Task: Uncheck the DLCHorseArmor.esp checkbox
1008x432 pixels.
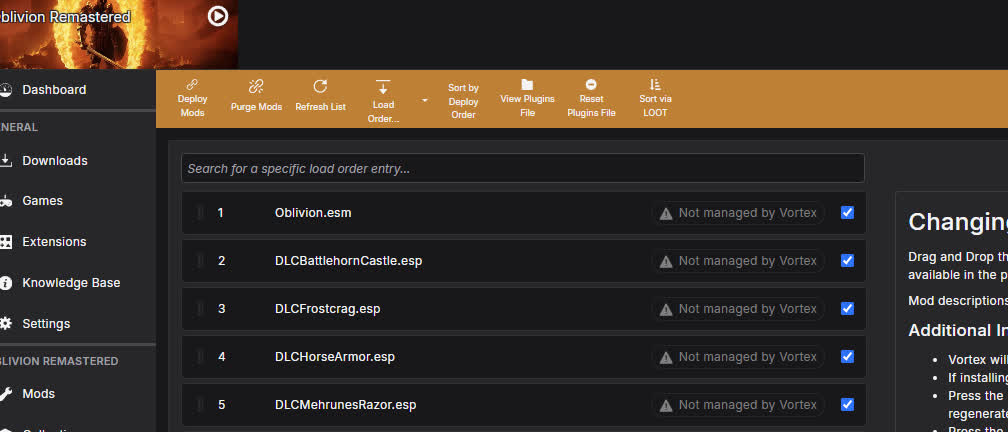Action: tap(847, 357)
